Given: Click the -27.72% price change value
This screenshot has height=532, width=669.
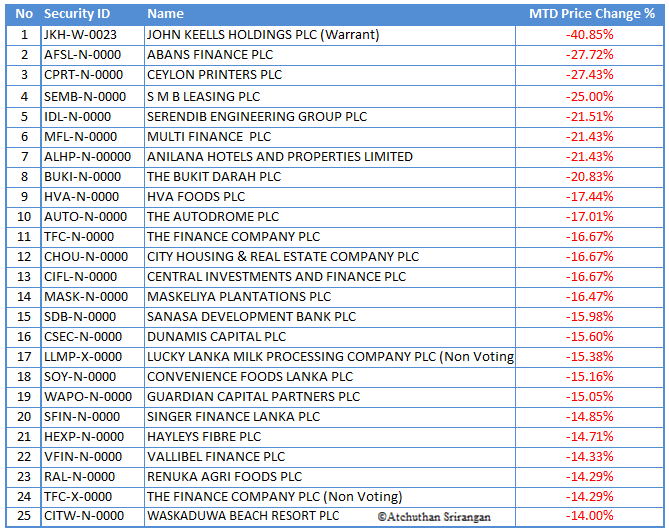Looking at the screenshot, I should [x=590, y=55].
